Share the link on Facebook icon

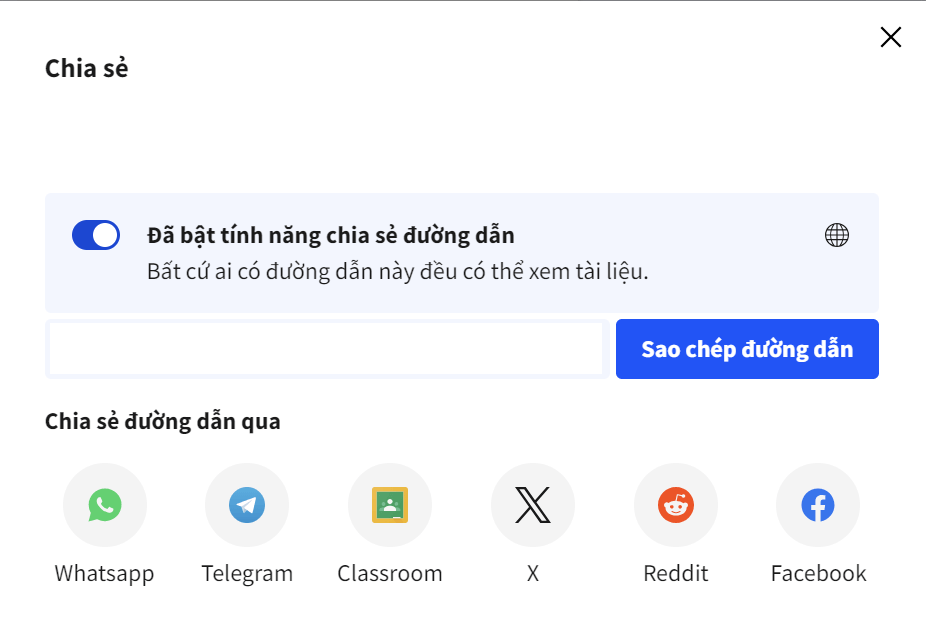pos(818,505)
